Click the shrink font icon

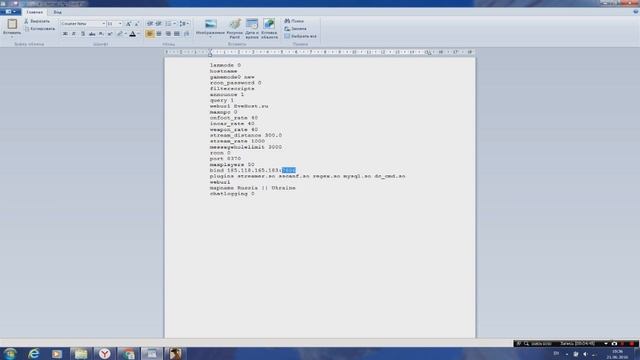(137, 24)
